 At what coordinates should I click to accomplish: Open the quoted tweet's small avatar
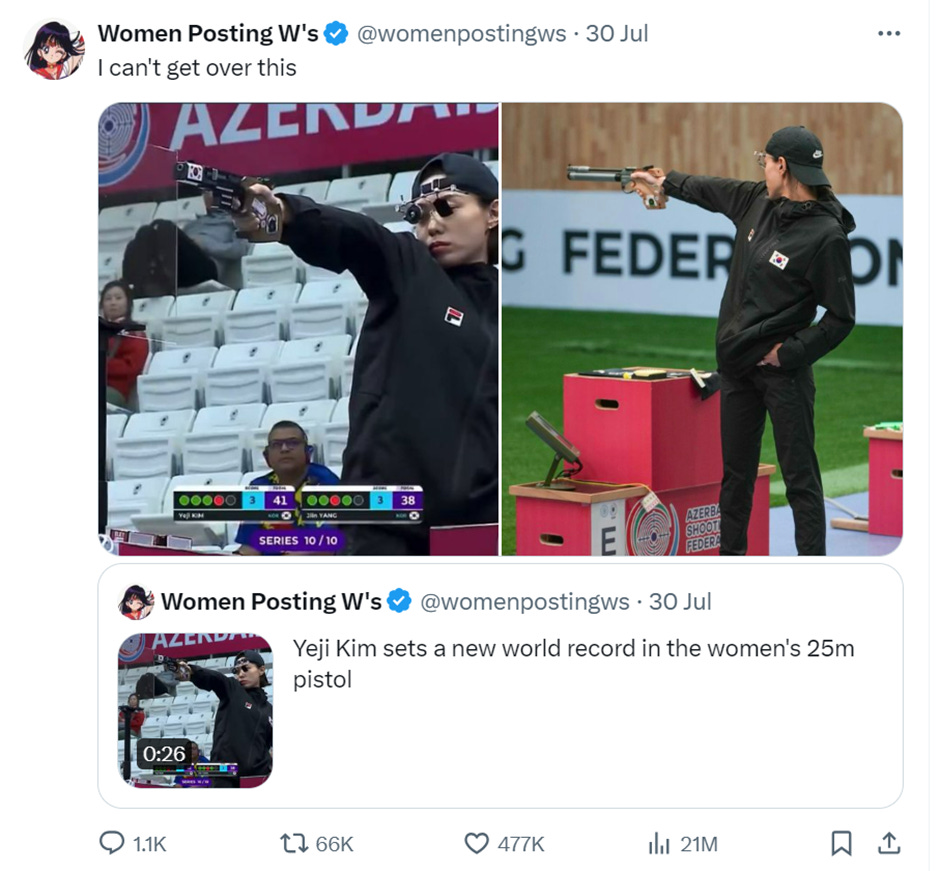pyautogui.click(x=137, y=601)
